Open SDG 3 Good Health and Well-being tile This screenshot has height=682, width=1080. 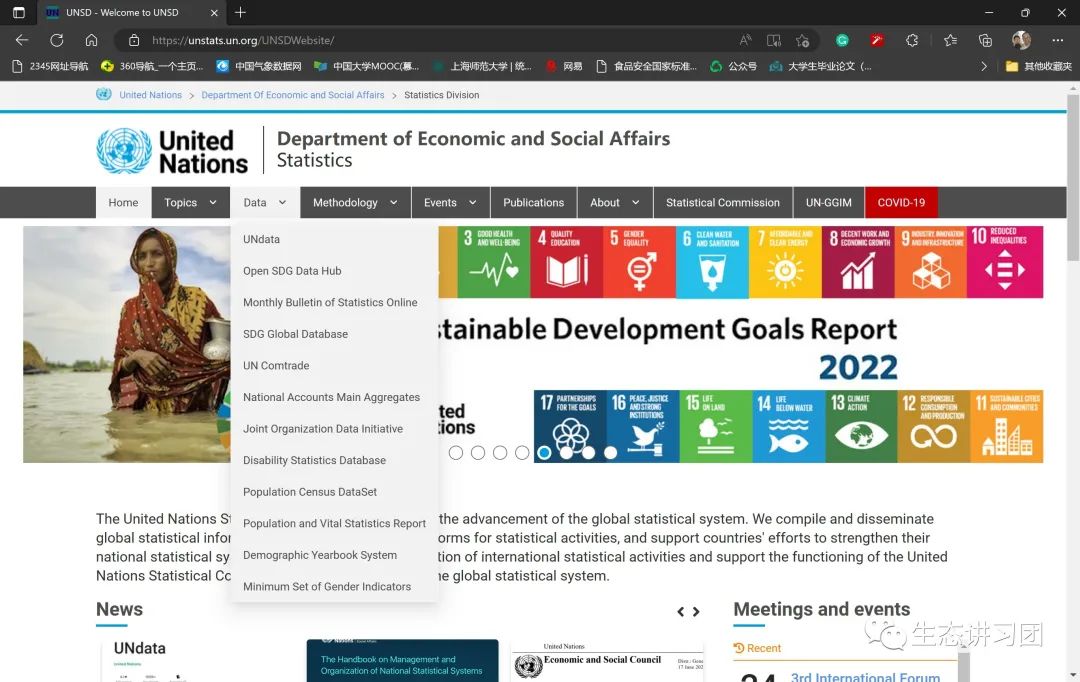tap(494, 262)
